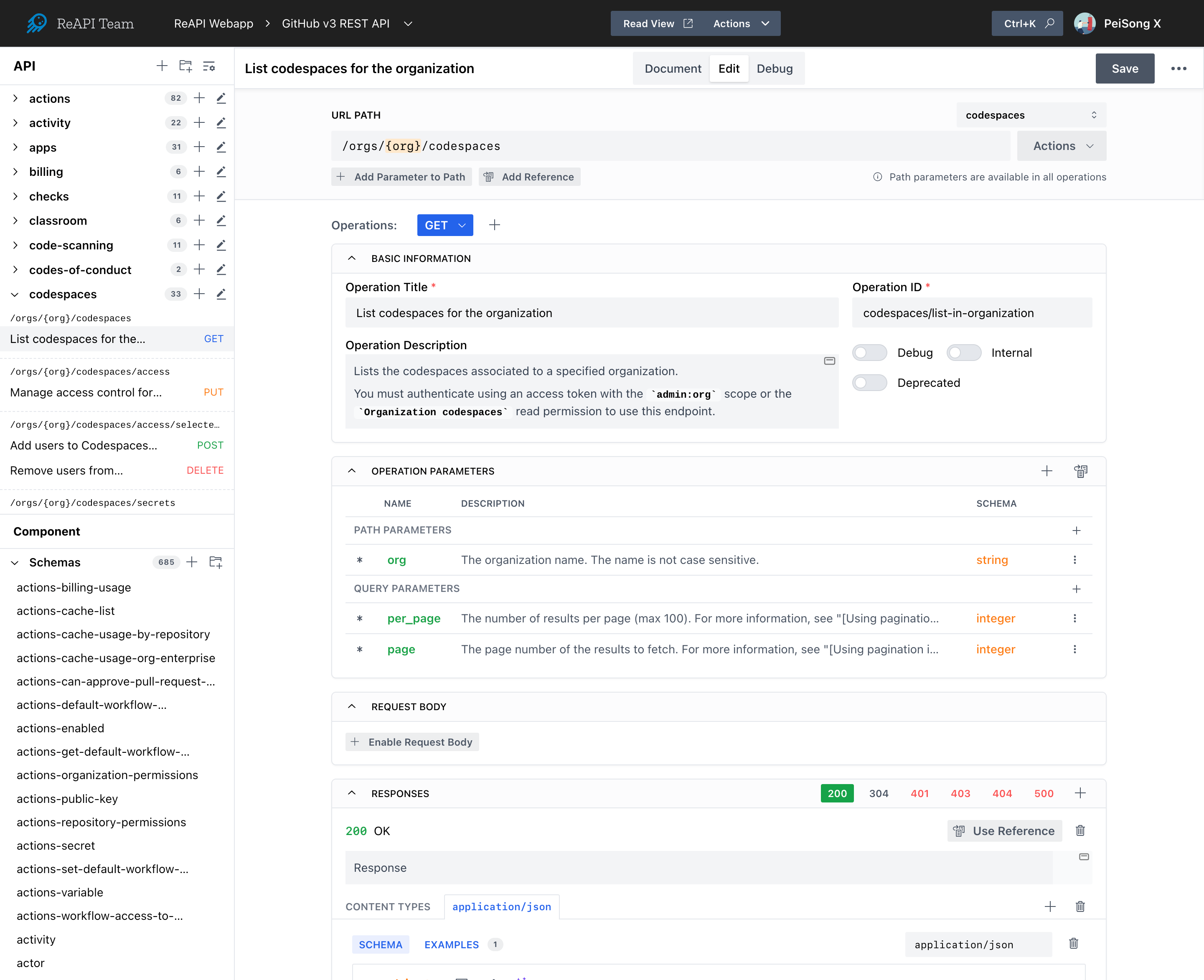
Task: Add new item to checks group
Action: click(199, 196)
